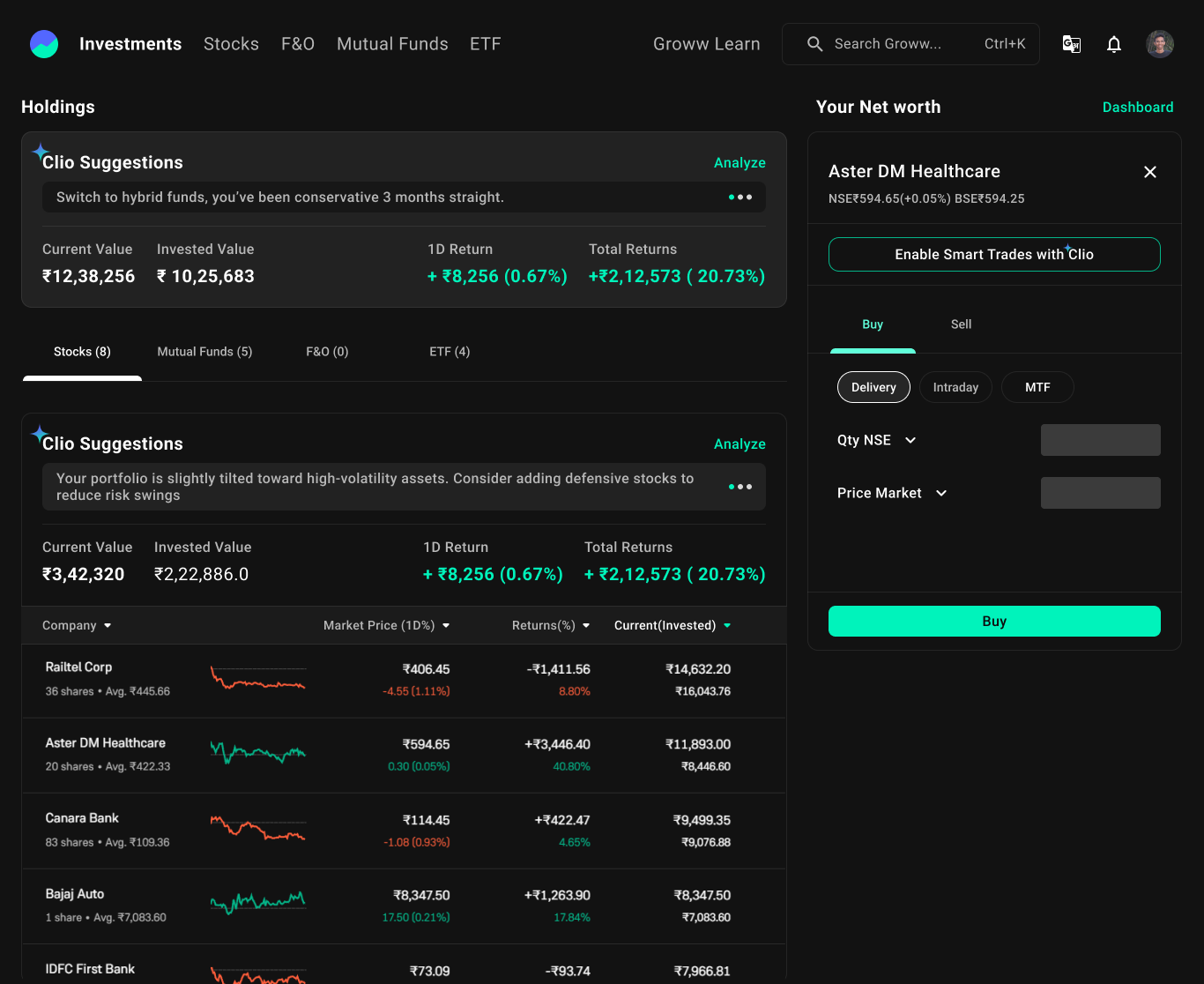Viewport: 1204px width, 984px height.
Task: Open the Stocks (8) holdings tab
Action: click(82, 352)
